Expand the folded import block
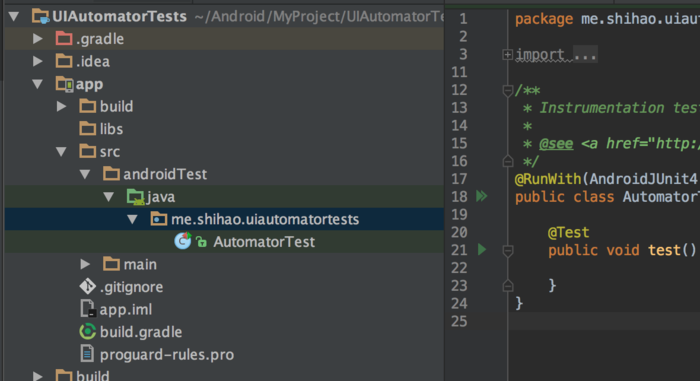This screenshot has height=381, width=700. [507, 54]
